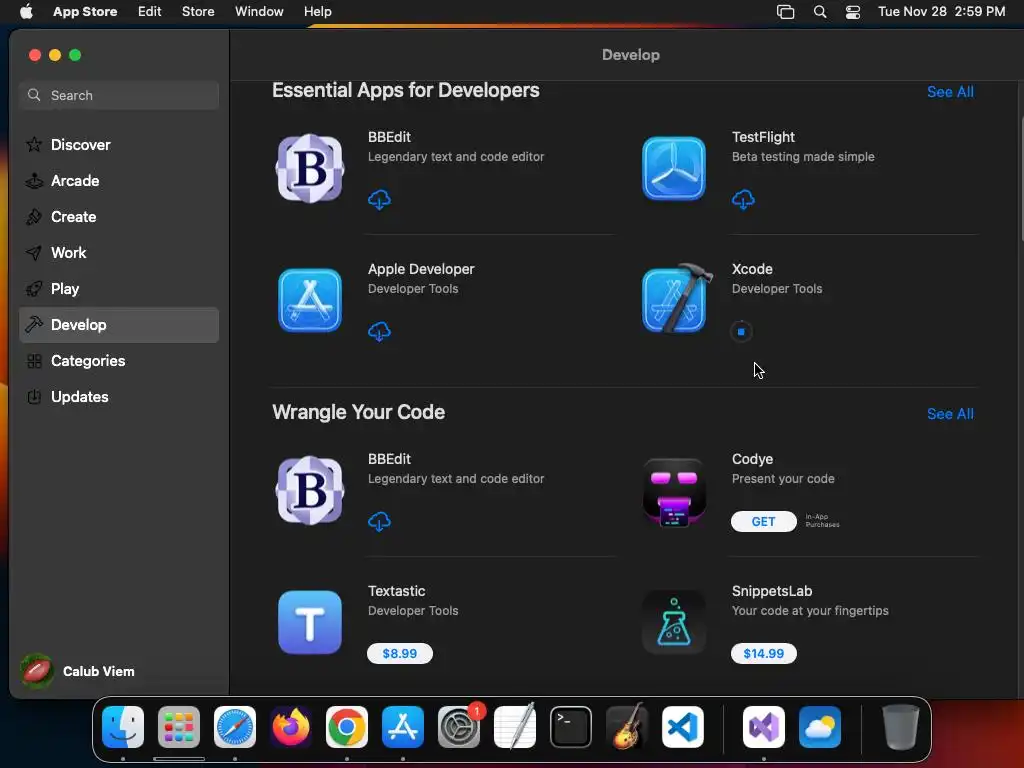Open the Codye app icon
1024x768 pixels.
(674, 492)
